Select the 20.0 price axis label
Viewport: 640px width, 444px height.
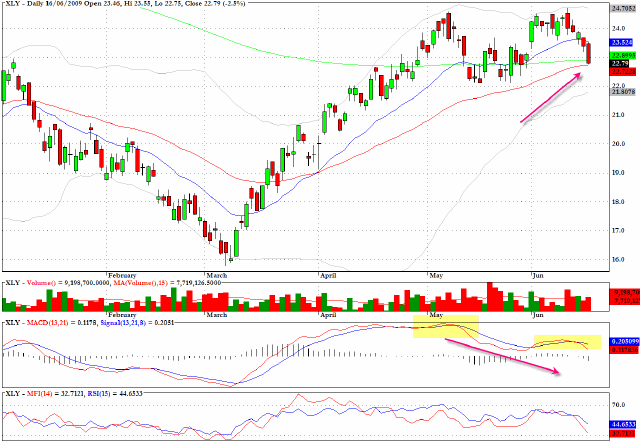tap(618, 144)
